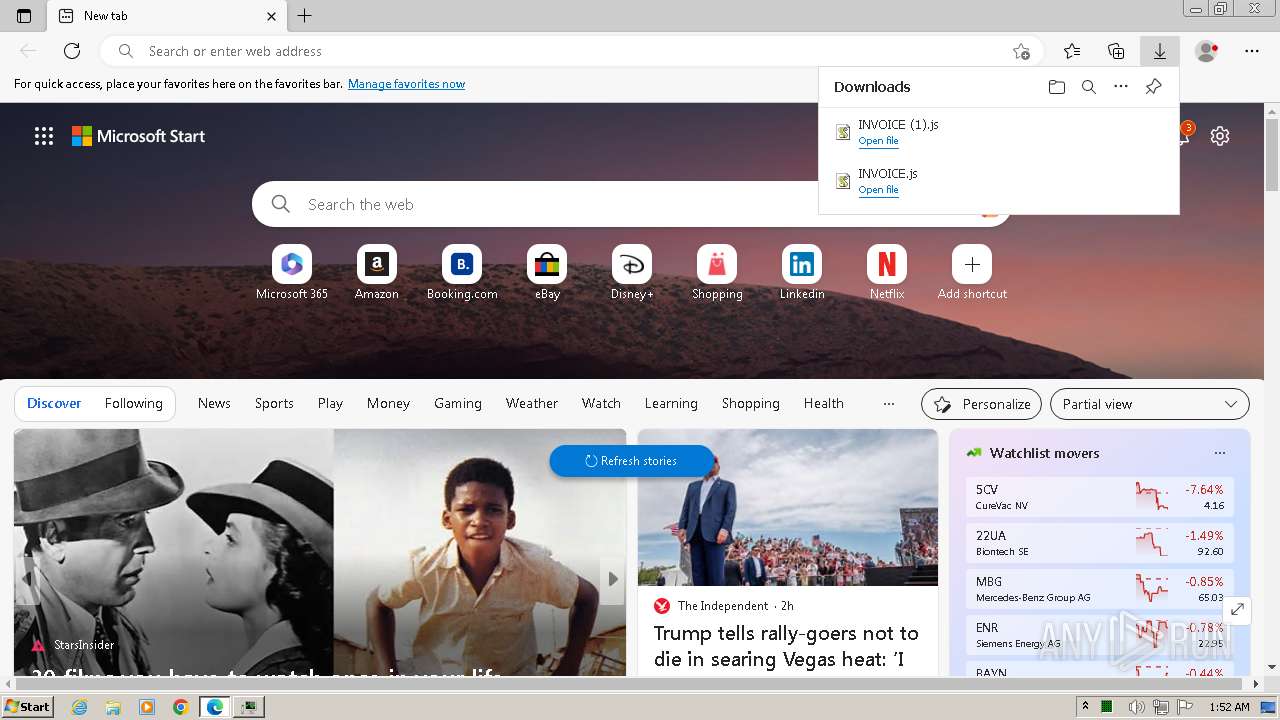Switch to Following feed tab
The height and width of the screenshot is (720, 1280).
[133, 403]
